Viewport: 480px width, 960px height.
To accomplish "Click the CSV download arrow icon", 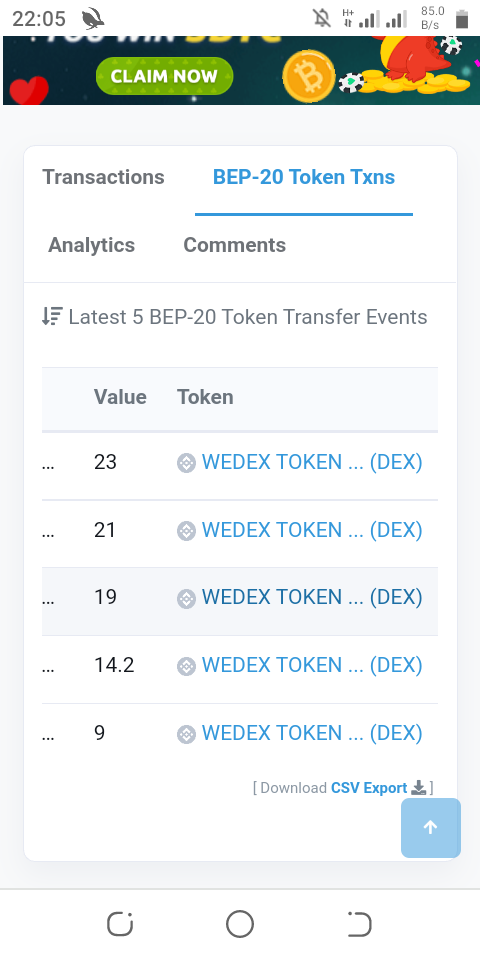I will (x=419, y=788).
